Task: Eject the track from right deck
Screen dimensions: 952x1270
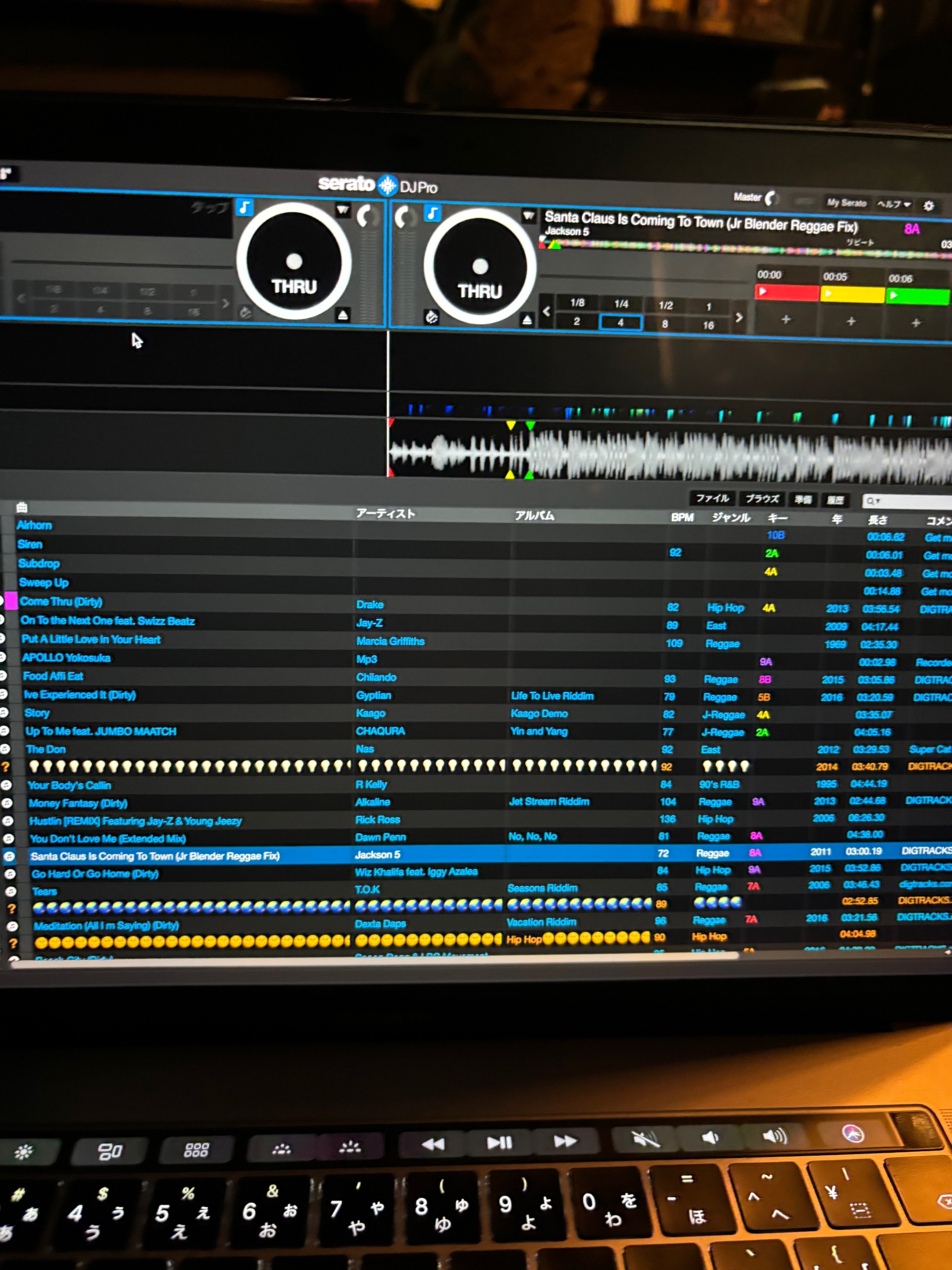Action: pos(526,320)
